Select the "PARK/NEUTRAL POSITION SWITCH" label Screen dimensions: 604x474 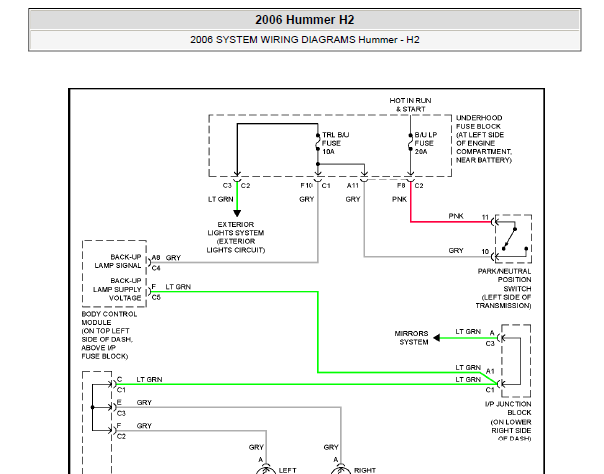click(x=503, y=288)
